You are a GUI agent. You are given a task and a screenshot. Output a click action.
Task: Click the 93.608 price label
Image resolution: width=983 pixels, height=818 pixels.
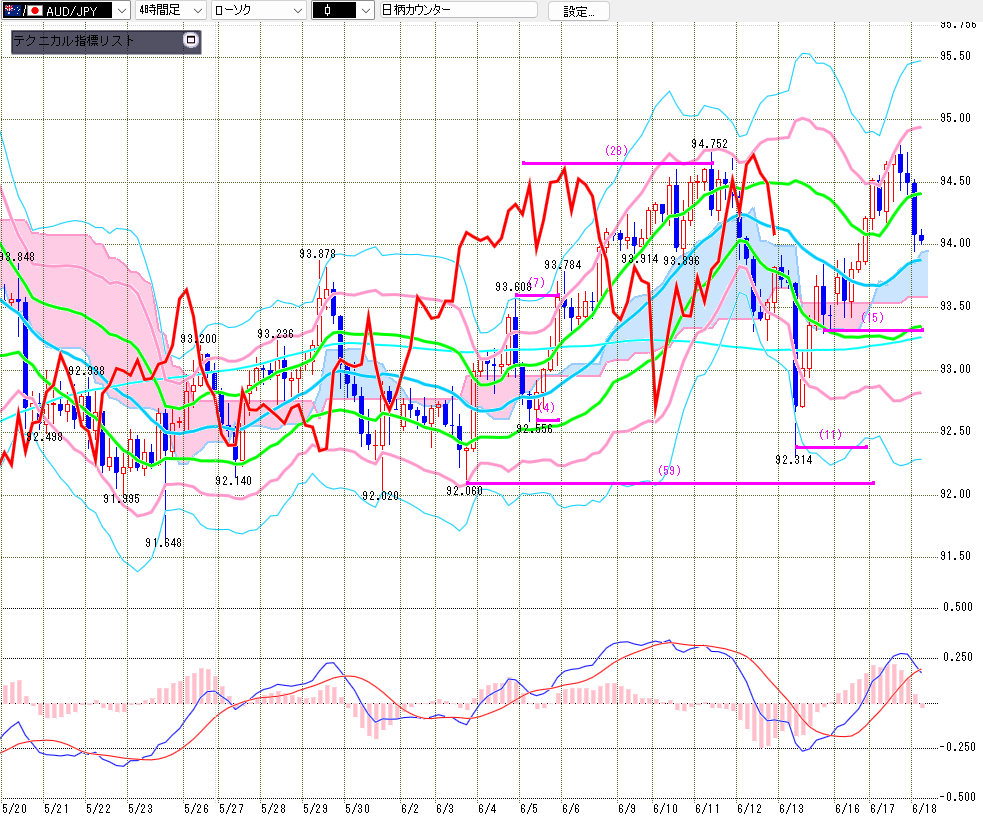click(513, 287)
